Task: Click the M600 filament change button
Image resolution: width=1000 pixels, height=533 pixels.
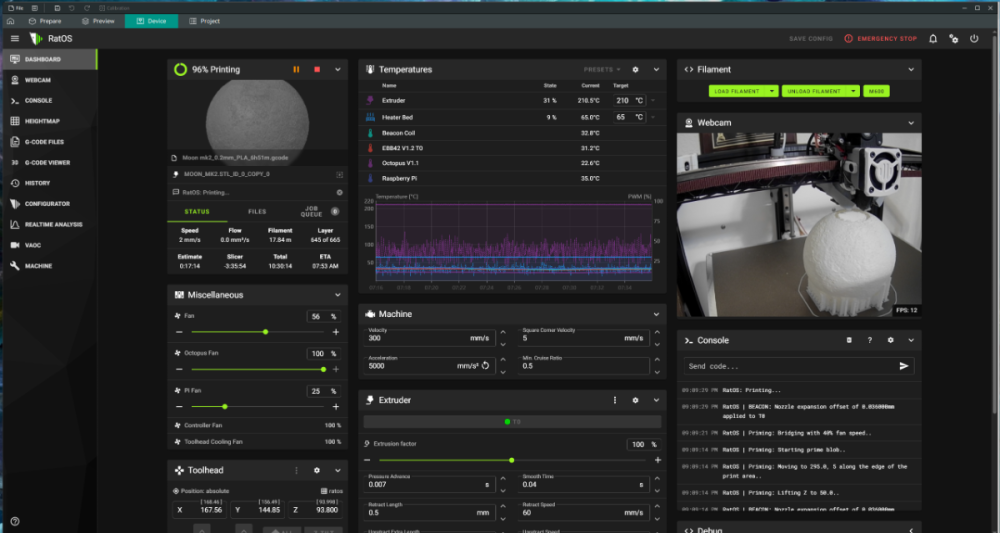Action: tap(876, 91)
